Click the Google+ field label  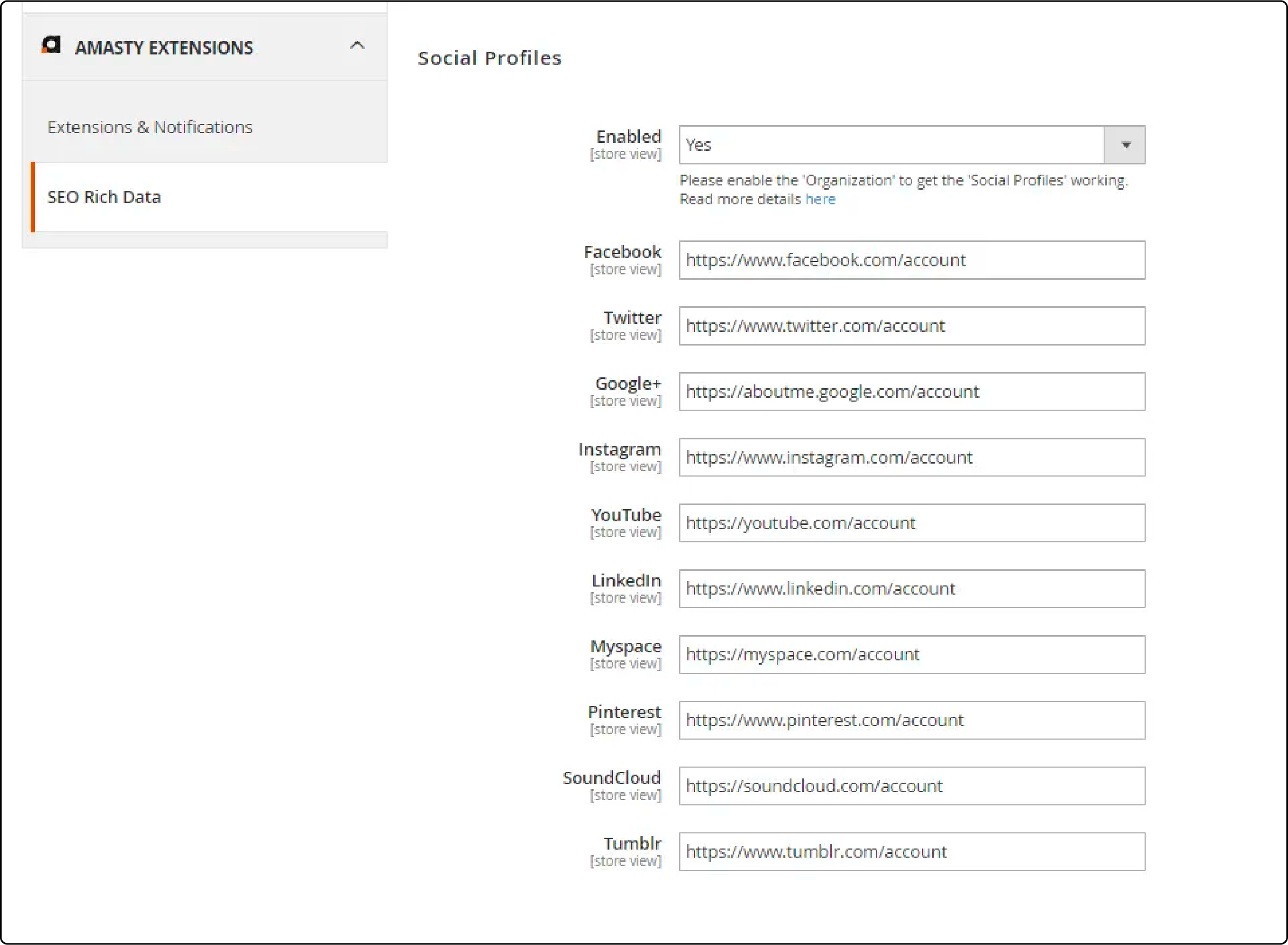[x=628, y=383]
